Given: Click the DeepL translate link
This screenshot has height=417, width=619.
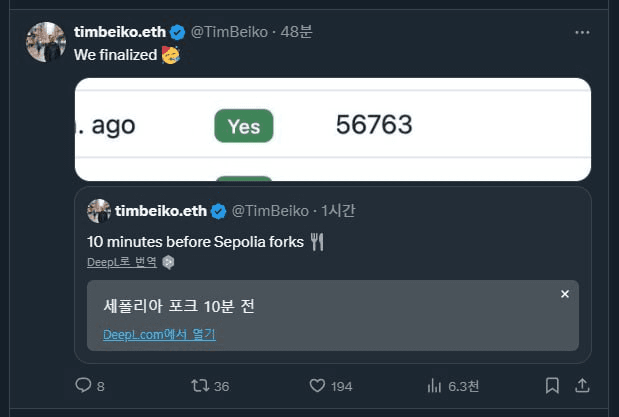Looking at the screenshot, I should 122,262.
